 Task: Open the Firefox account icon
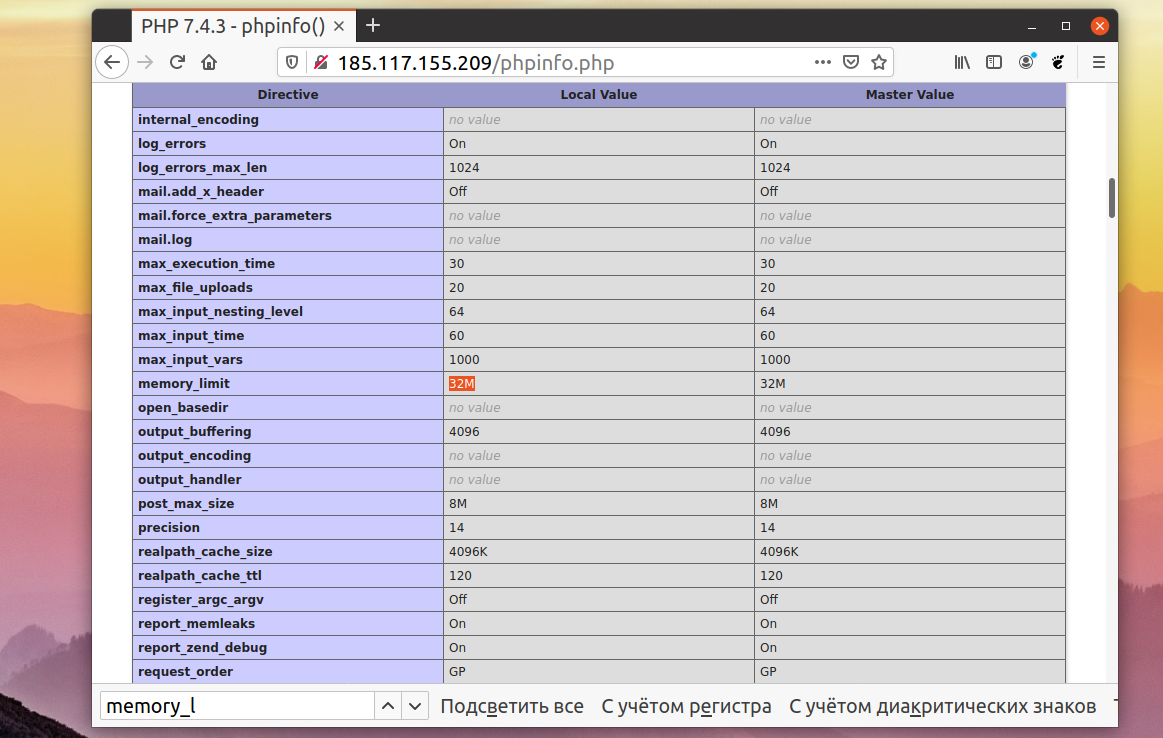click(1026, 62)
